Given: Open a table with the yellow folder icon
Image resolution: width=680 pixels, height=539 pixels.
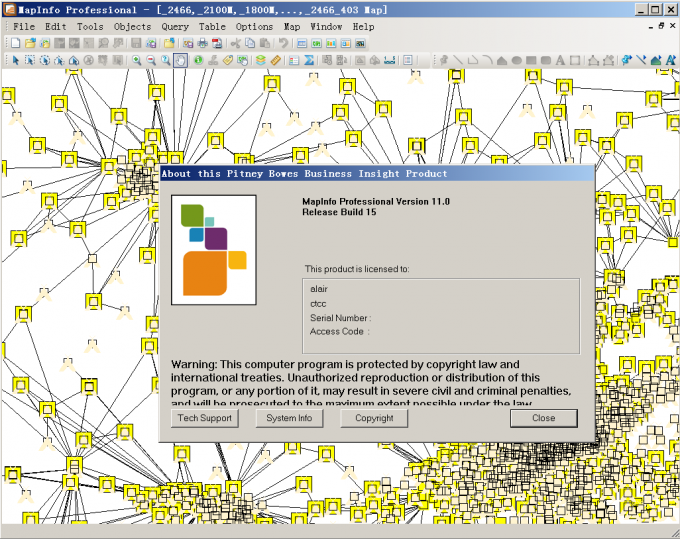Looking at the screenshot, I should tap(30, 43).
